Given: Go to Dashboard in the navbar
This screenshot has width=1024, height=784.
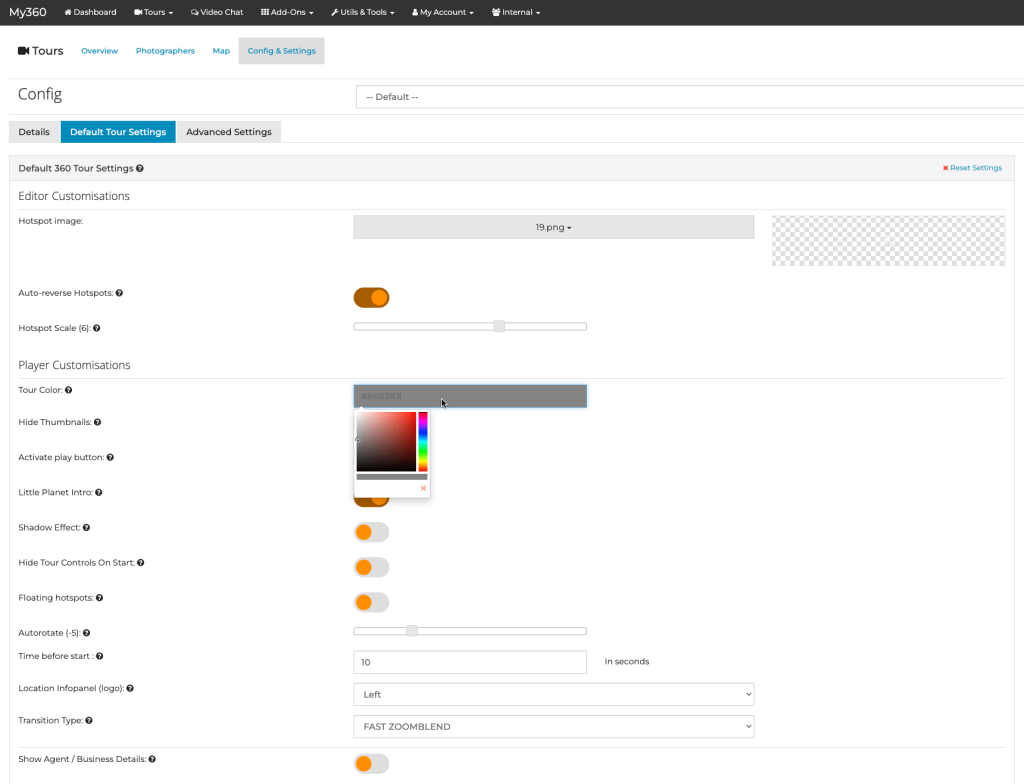Looking at the screenshot, I should pos(90,12).
